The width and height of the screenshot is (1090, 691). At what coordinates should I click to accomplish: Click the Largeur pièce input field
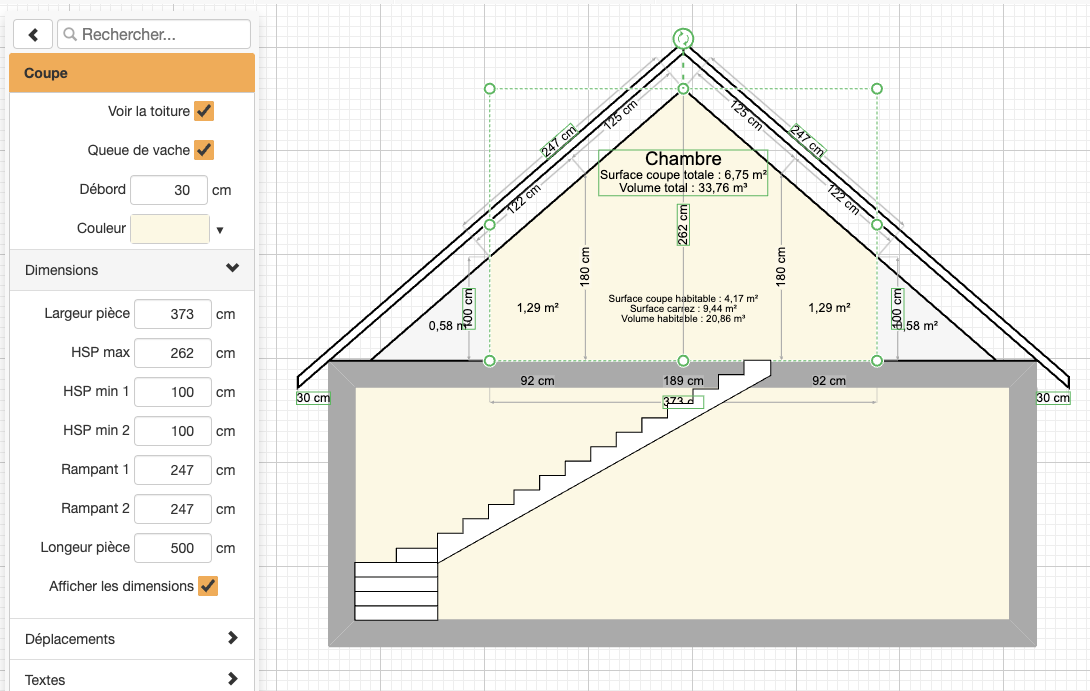(x=172, y=314)
